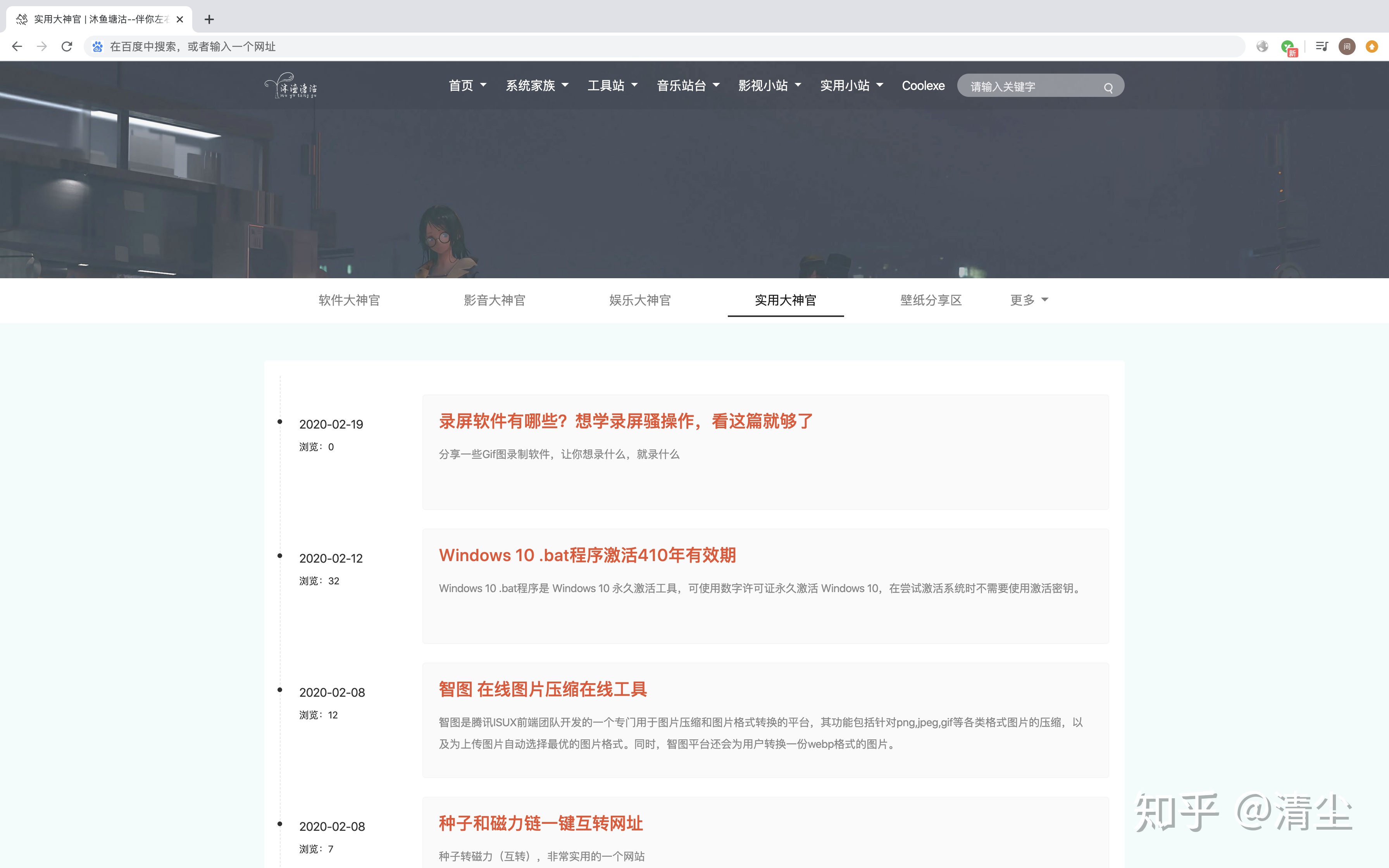Click the date 2020-02-12
The width and height of the screenshot is (1389, 868).
click(331, 558)
